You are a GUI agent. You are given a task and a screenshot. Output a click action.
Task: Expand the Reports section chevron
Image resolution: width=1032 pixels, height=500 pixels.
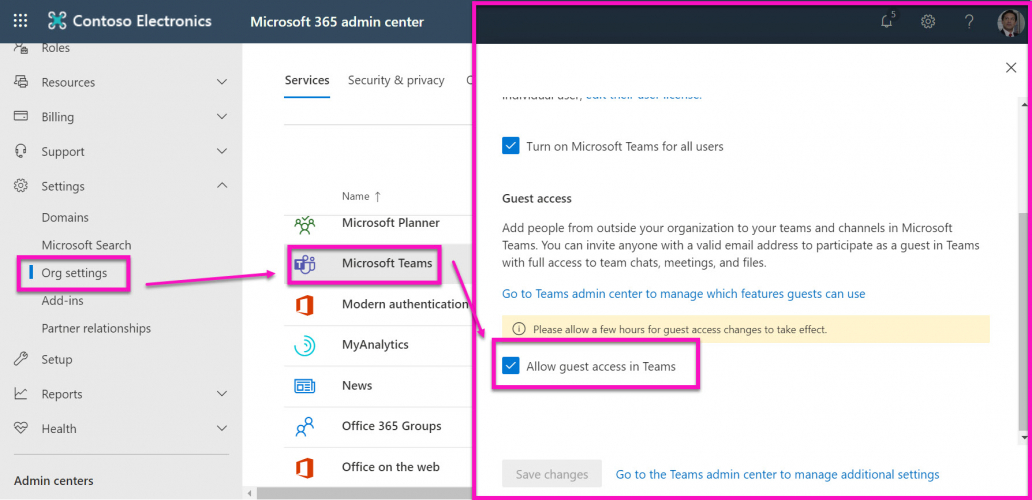[222, 394]
